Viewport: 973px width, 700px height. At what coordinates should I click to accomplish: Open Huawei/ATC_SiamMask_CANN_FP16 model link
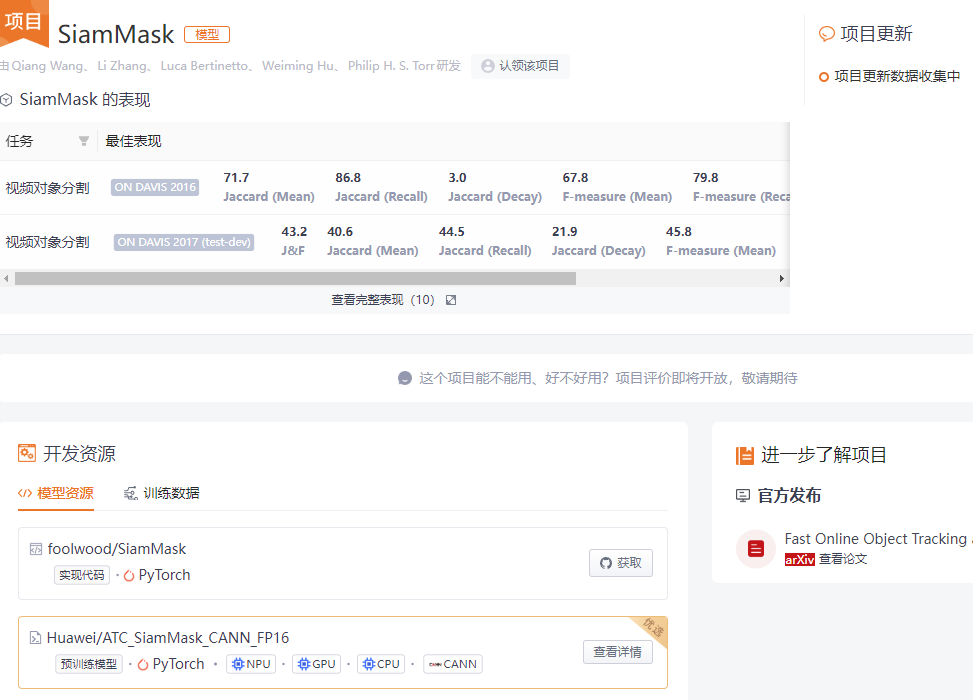point(168,638)
